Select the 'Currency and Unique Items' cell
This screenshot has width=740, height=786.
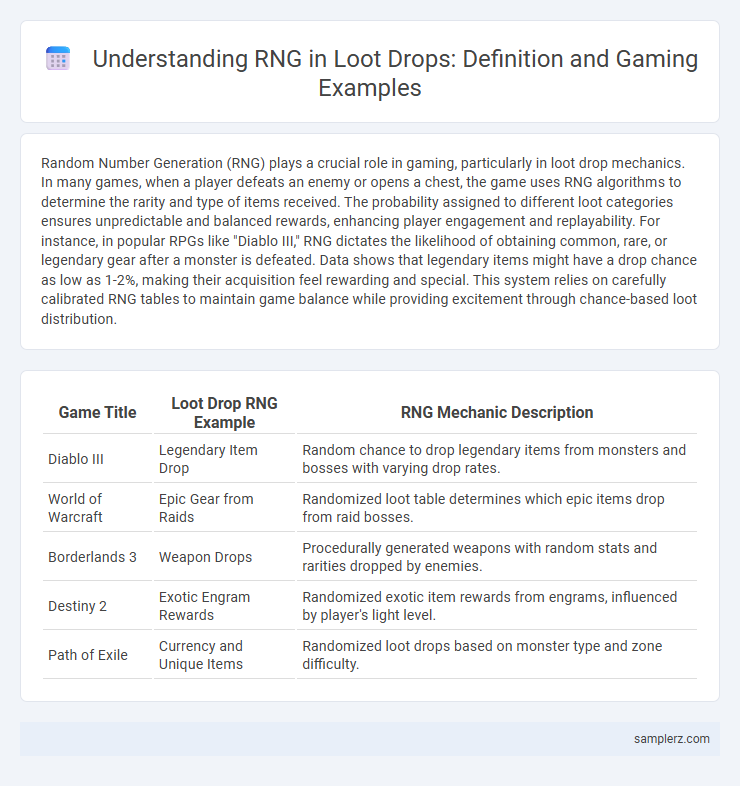pyautogui.click(x=224, y=655)
